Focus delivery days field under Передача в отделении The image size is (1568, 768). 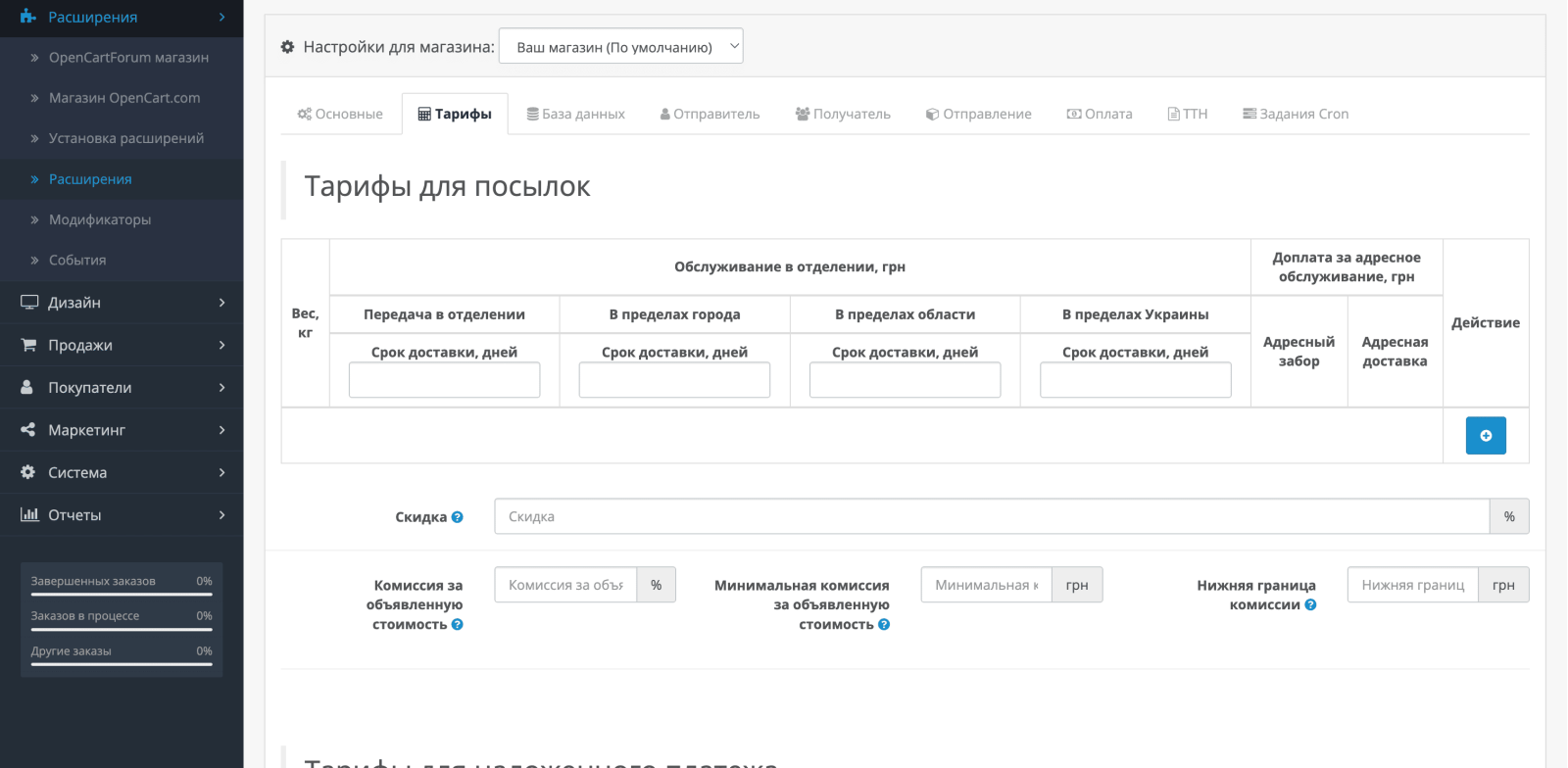[444, 380]
